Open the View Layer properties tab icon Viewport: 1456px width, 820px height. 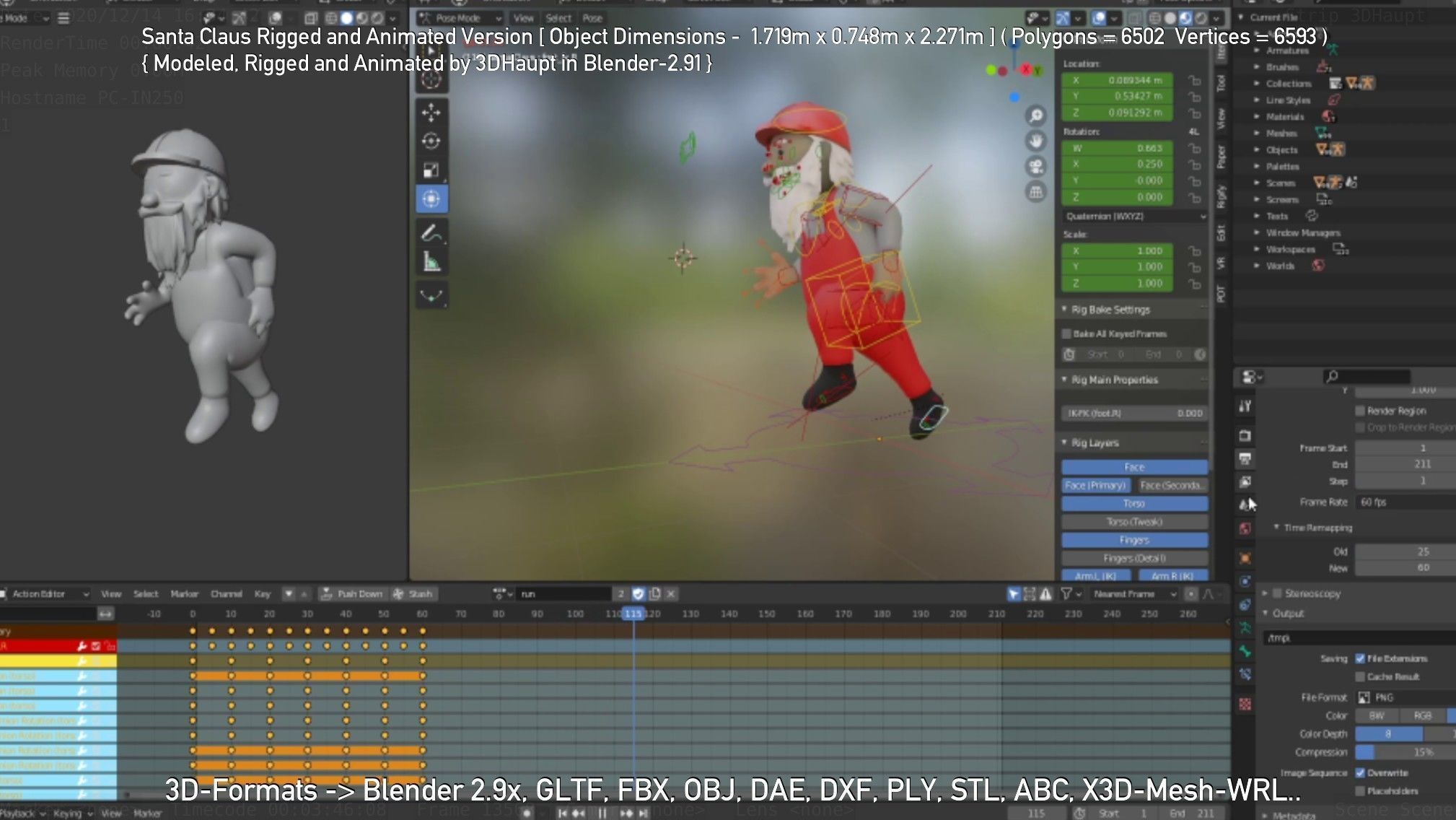(x=1245, y=481)
